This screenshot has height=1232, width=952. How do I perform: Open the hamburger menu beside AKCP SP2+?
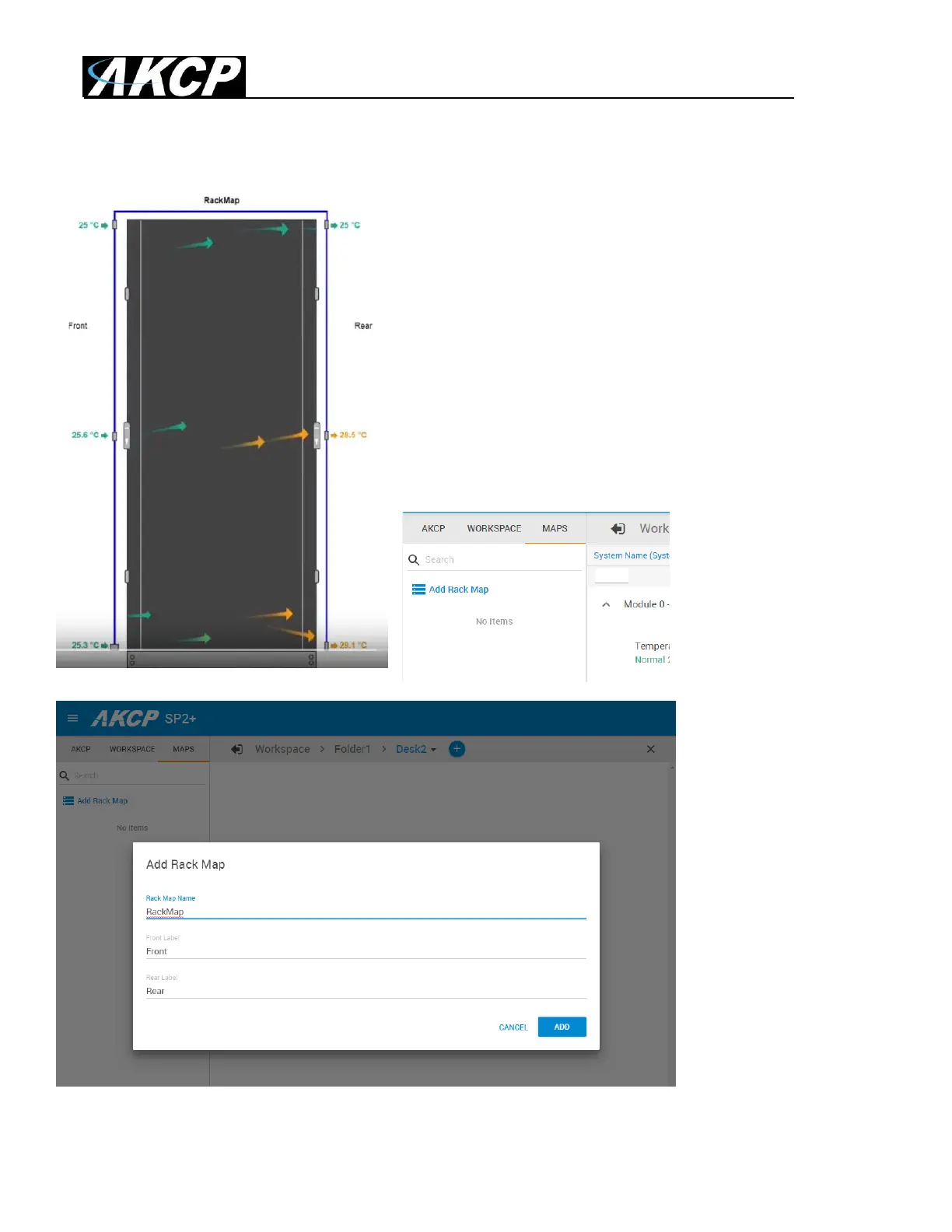(73, 719)
